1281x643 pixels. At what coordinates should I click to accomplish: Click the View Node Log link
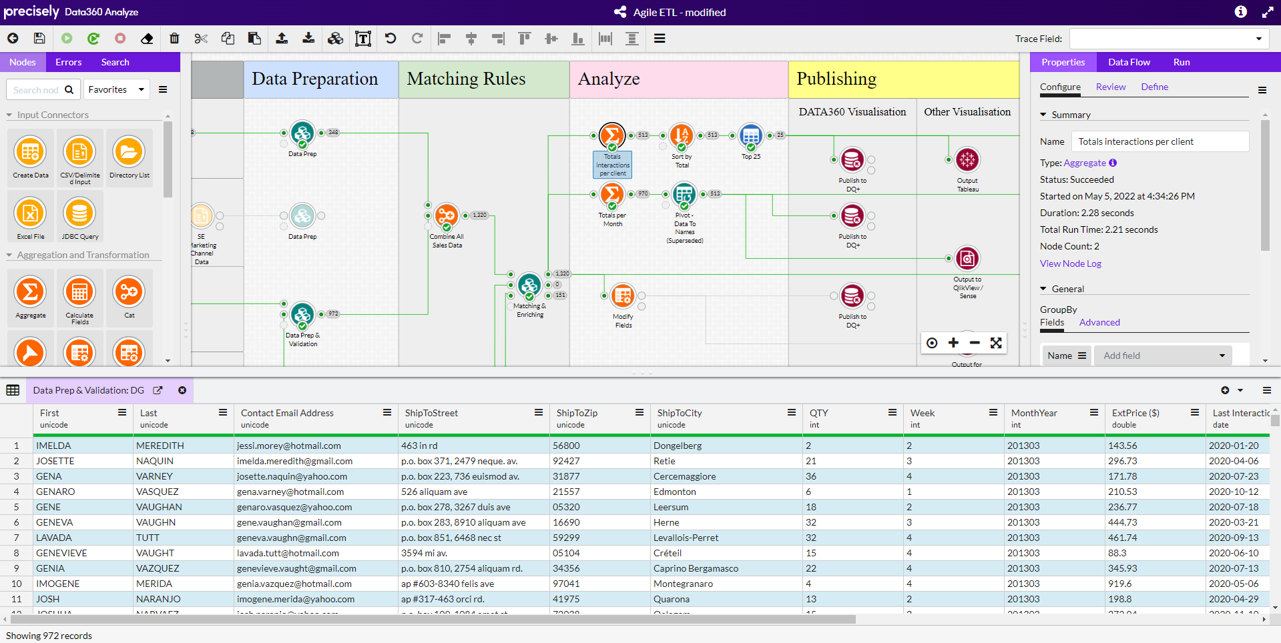pyautogui.click(x=1070, y=264)
